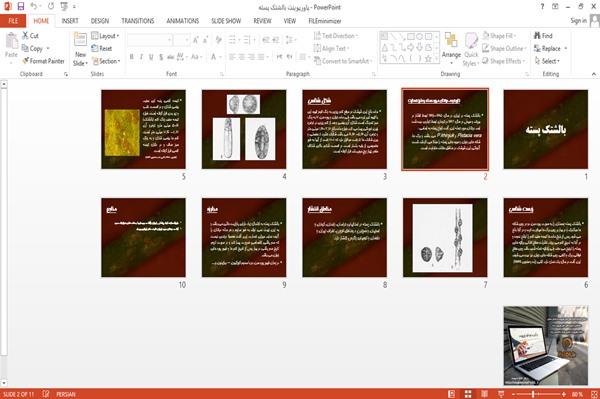Open the Select dropdown in Editing group
Viewport: 600px width, 399px height.
(x=547, y=61)
